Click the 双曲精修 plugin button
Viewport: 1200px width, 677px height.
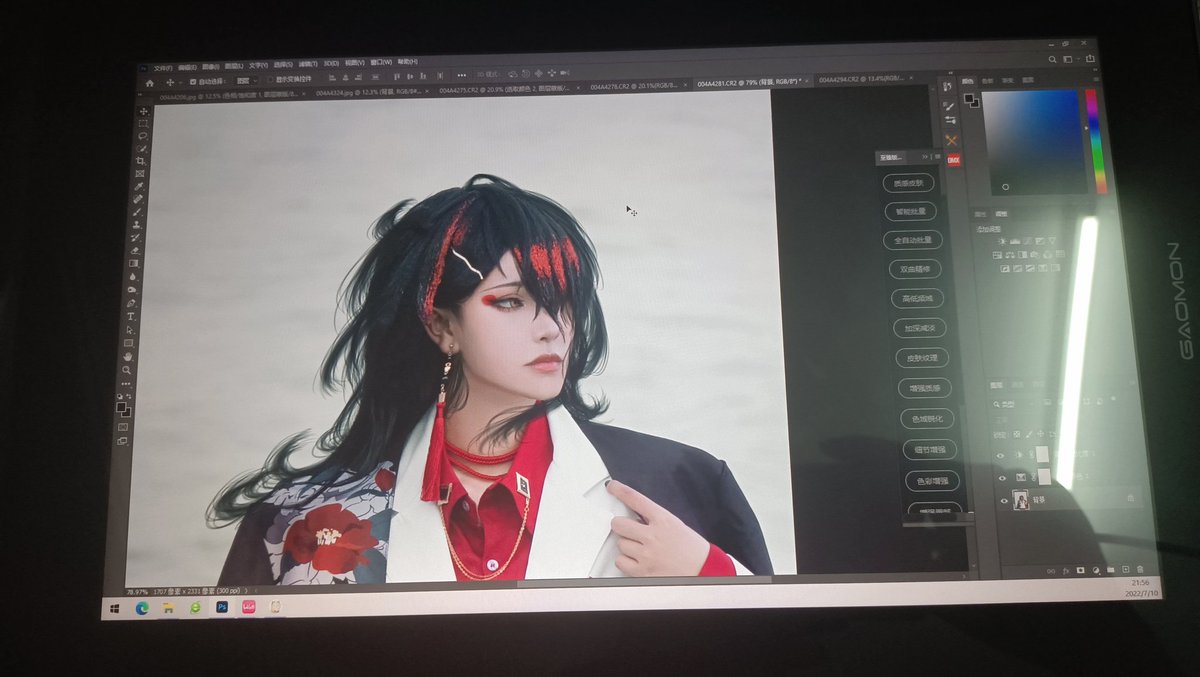click(x=914, y=269)
